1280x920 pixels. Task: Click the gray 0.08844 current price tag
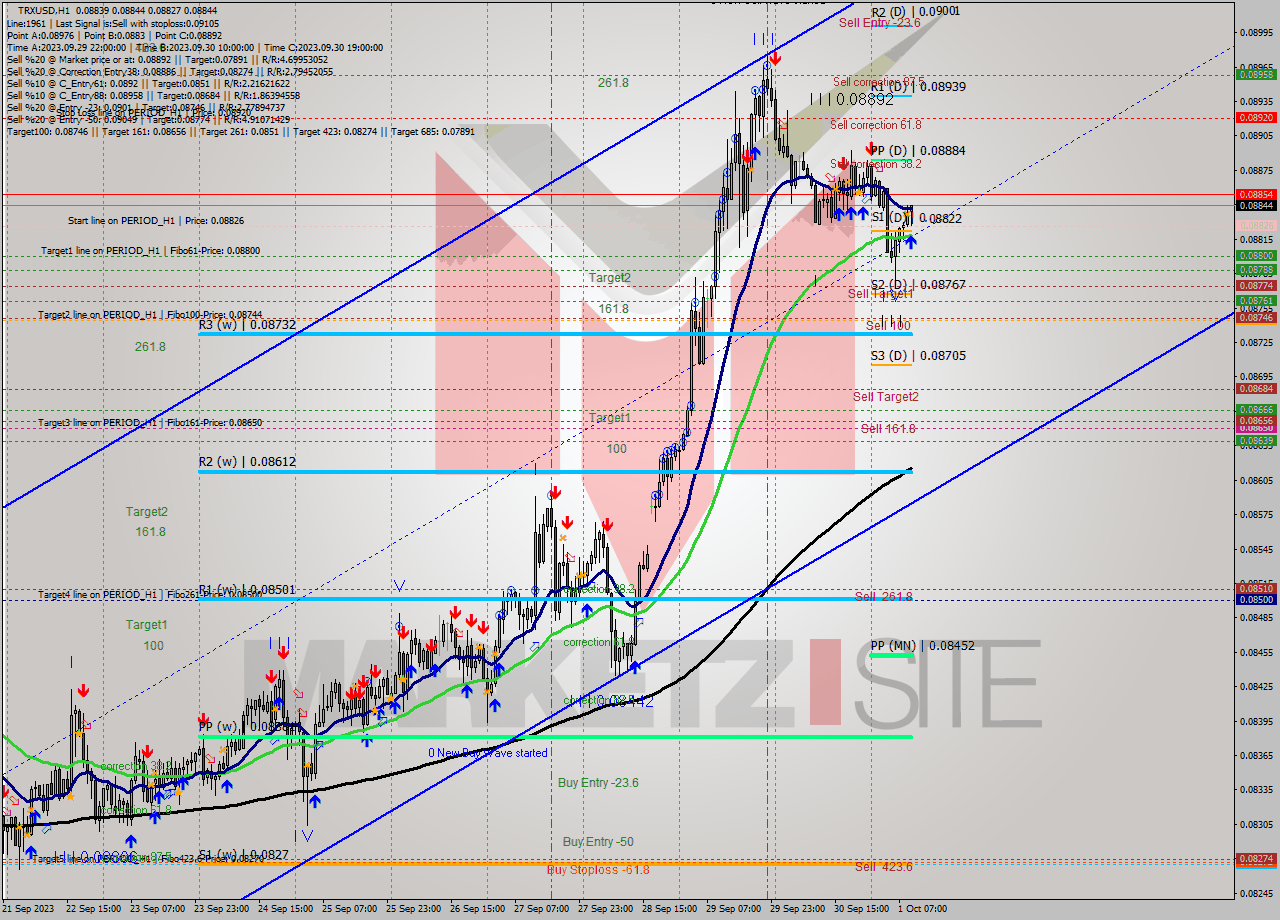coord(1256,205)
